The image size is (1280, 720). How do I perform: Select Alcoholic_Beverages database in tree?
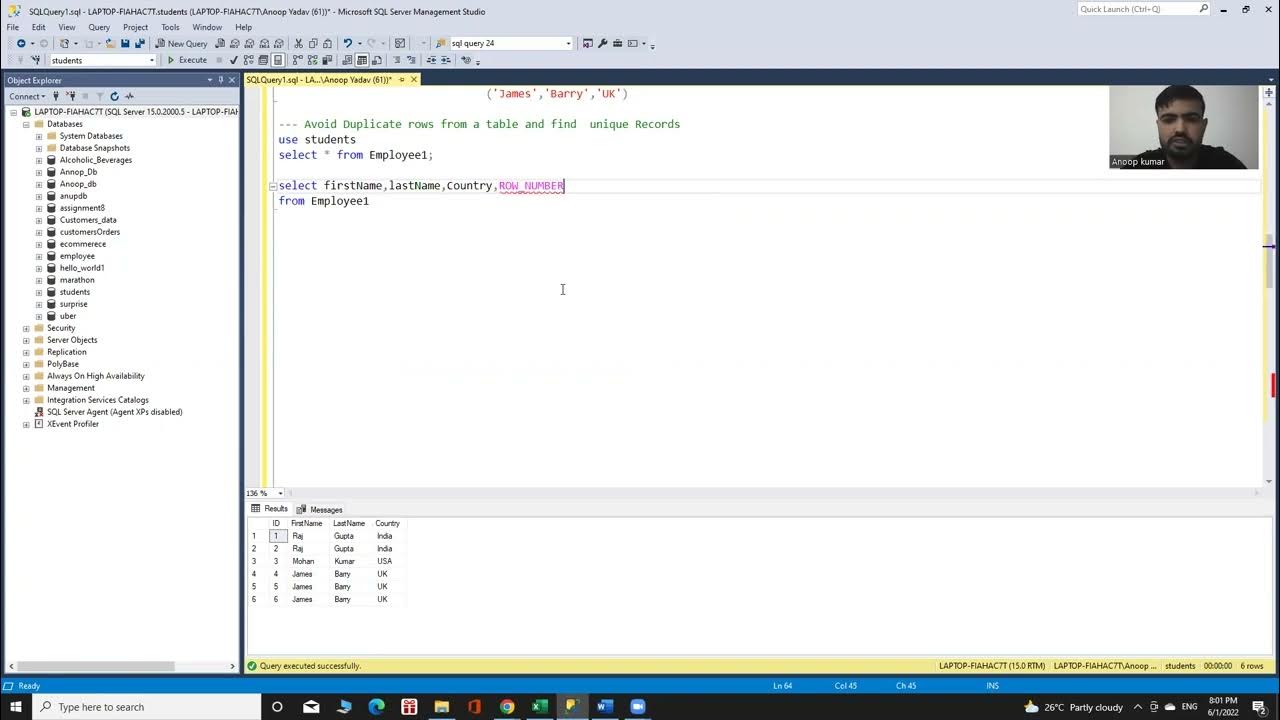(x=95, y=160)
